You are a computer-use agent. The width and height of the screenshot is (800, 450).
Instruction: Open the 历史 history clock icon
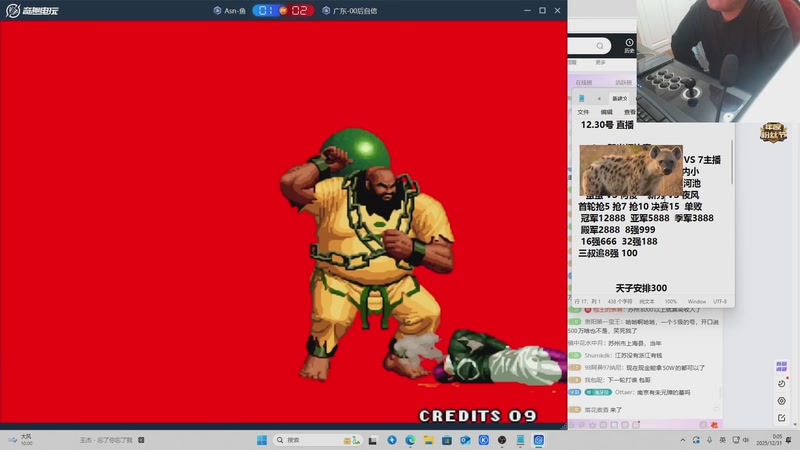629,45
